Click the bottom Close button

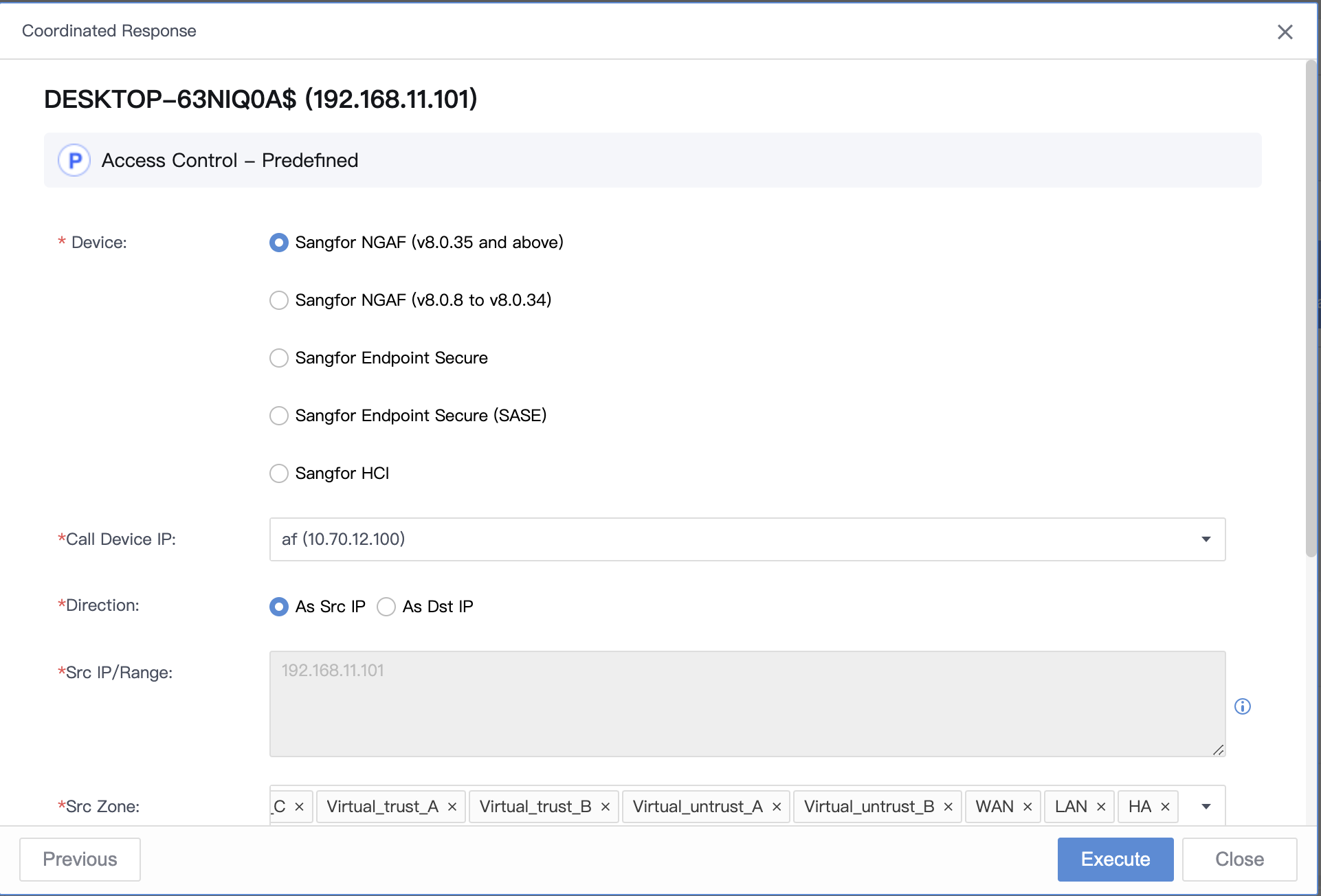[1239, 859]
